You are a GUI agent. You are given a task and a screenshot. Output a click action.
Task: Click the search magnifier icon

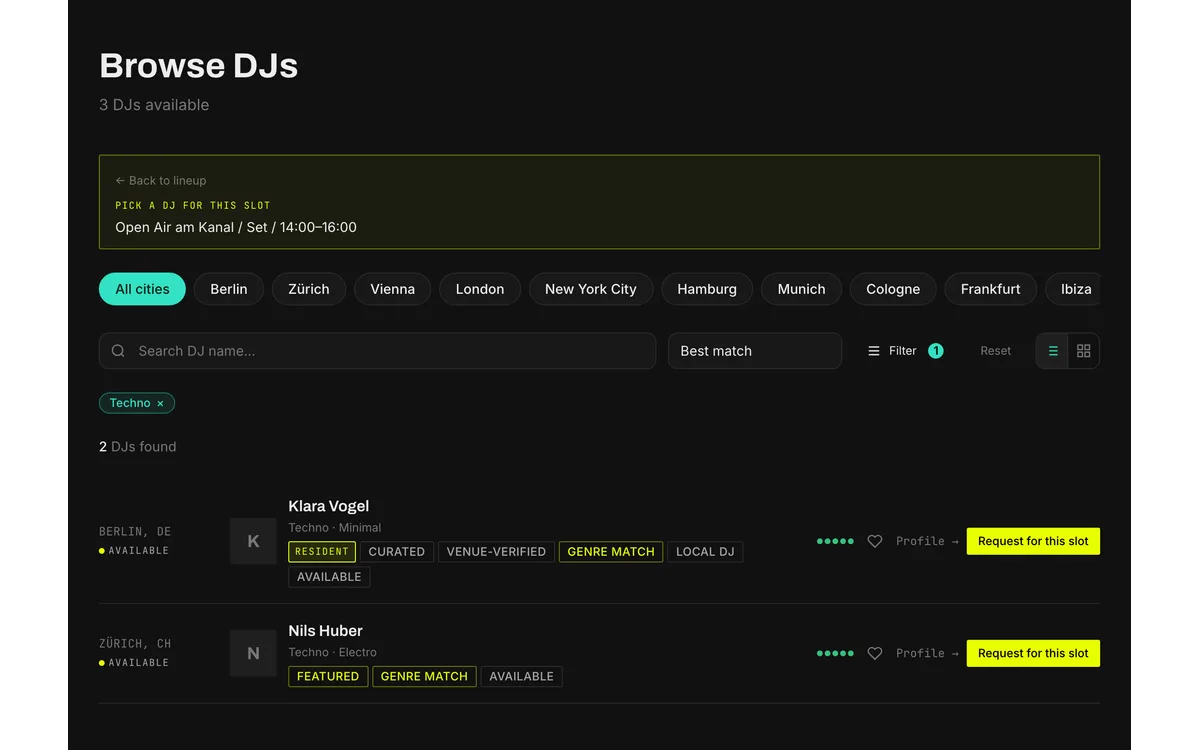point(118,351)
